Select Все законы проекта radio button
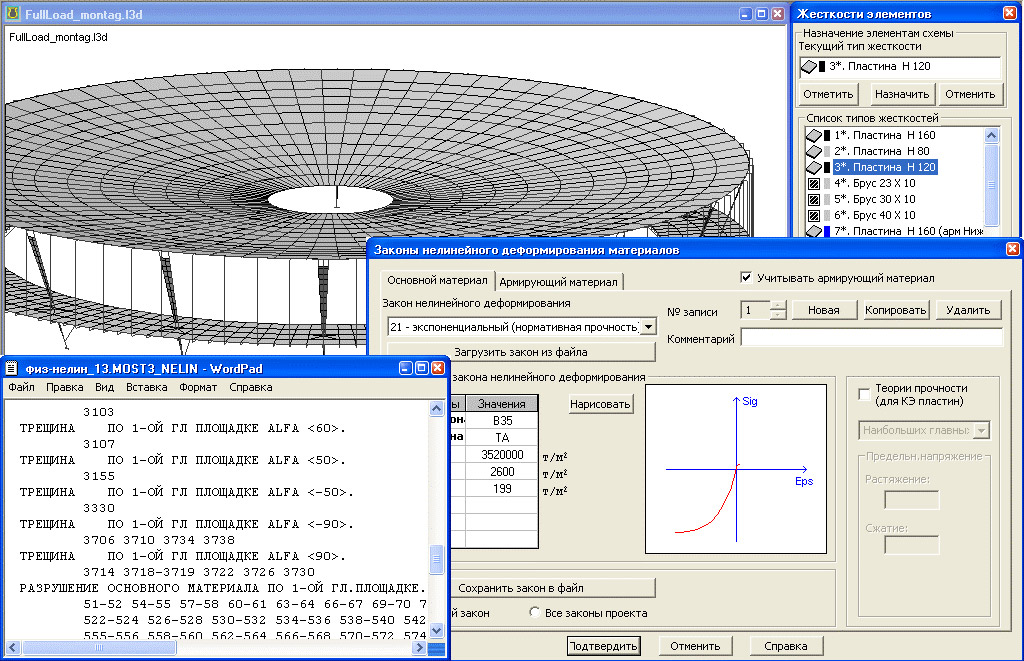The height and width of the screenshot is (661, 1024). (535, 613)
